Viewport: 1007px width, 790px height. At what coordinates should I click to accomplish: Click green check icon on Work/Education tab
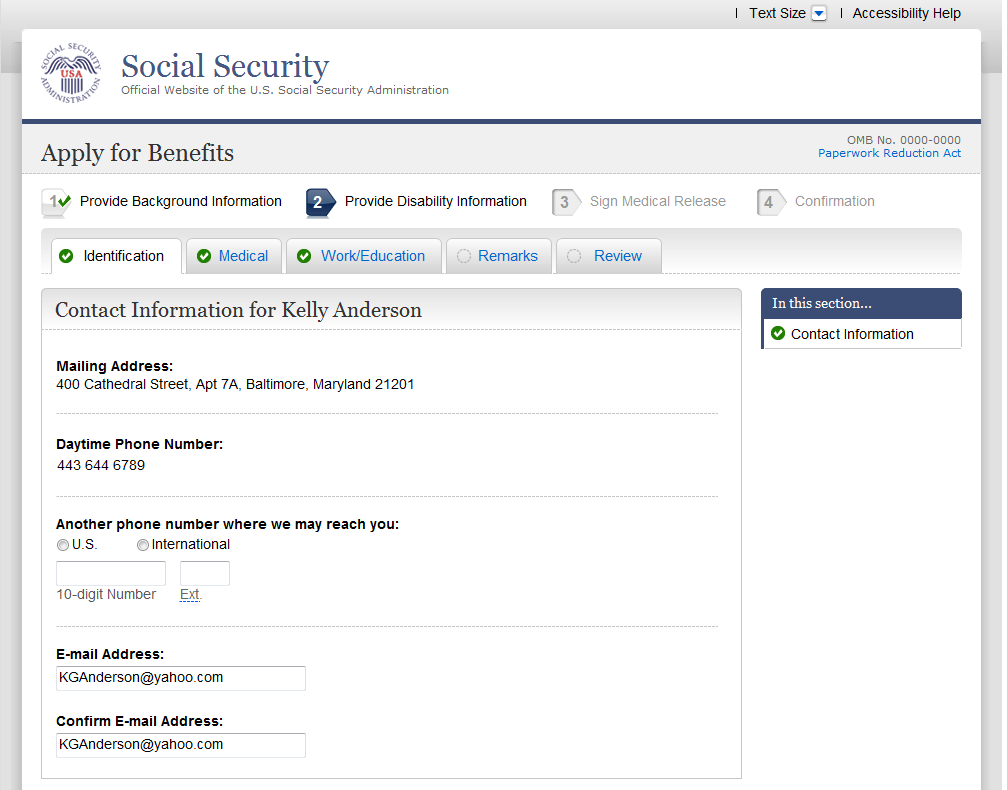pyautogui.click(x=304, y=256)
